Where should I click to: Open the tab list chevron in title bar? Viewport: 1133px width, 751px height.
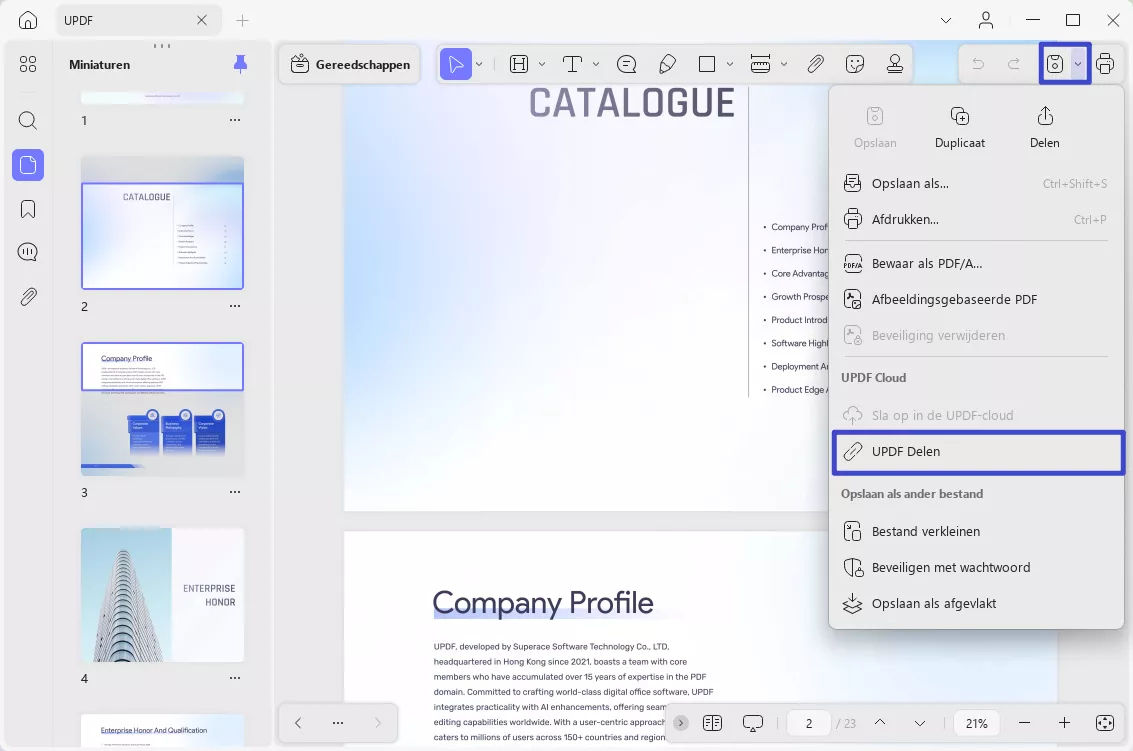pos(946,20)
